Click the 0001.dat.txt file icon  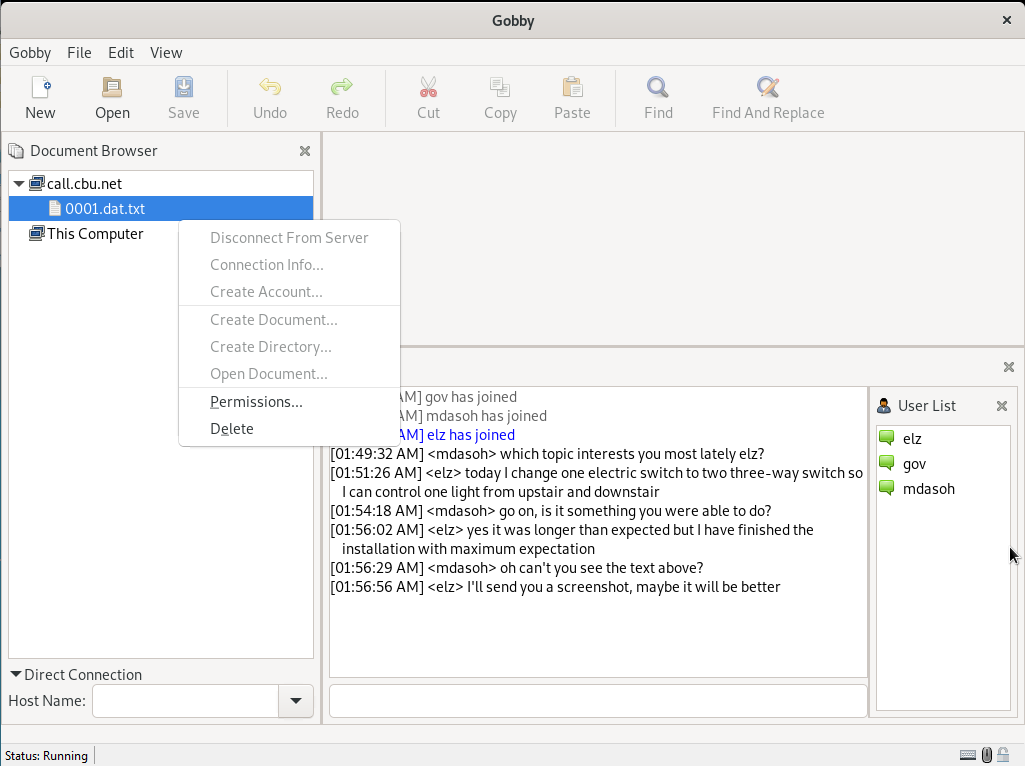[x=55, y=208]
